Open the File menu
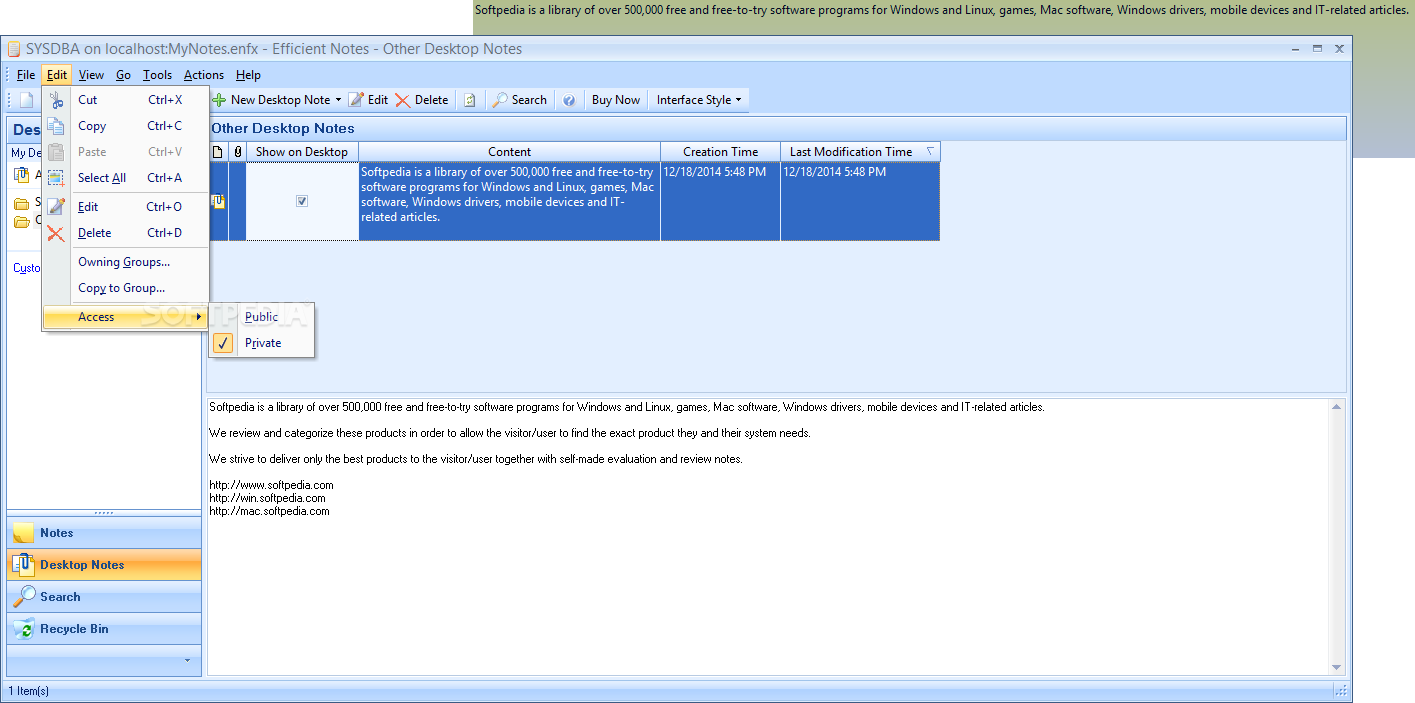 tap(26, 75)
